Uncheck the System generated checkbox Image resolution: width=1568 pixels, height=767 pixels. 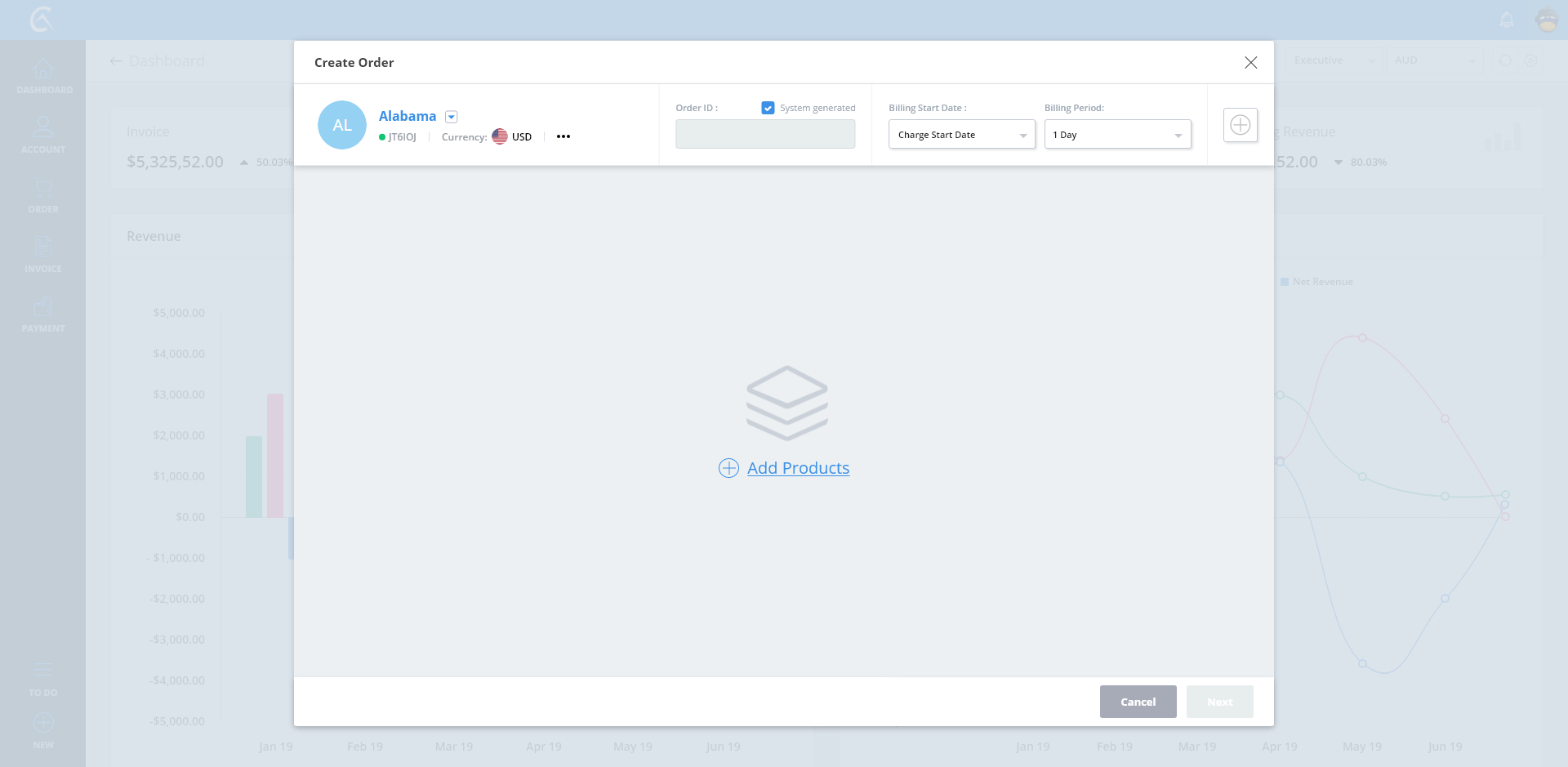pos(768,108)
